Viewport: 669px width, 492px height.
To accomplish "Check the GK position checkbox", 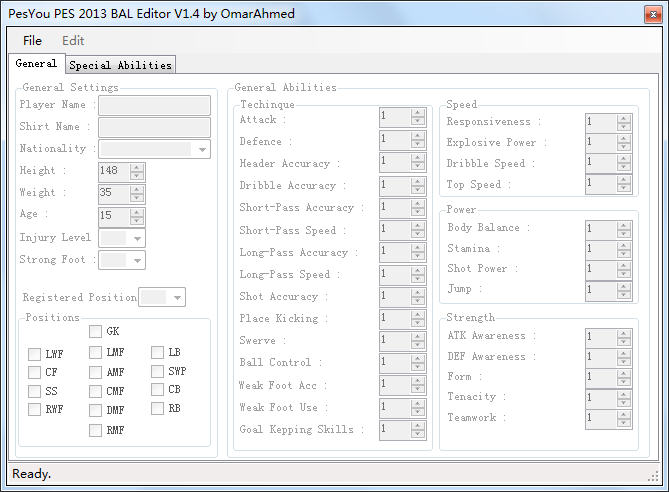I will [95, 331].
